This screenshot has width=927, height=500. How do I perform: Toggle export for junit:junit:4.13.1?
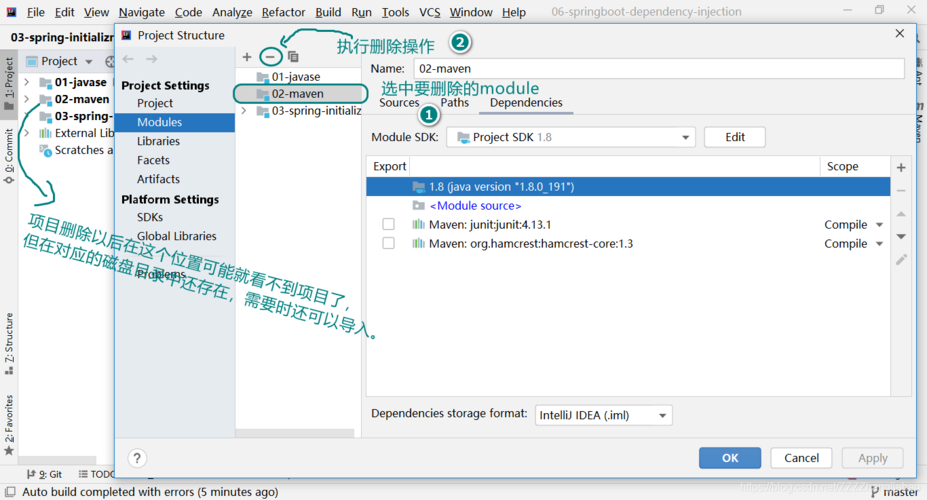[x=388, y=225]
